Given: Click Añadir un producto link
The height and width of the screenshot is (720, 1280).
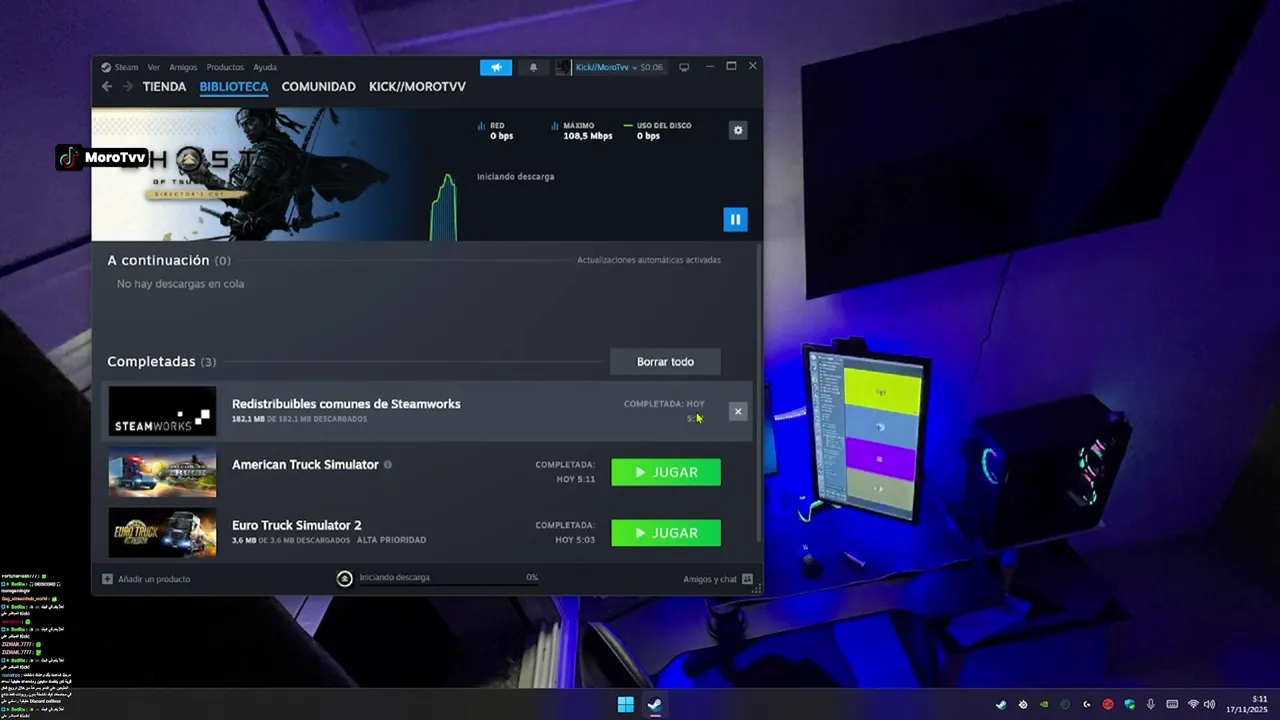Looking at the screenshot, I should [154, 579].
